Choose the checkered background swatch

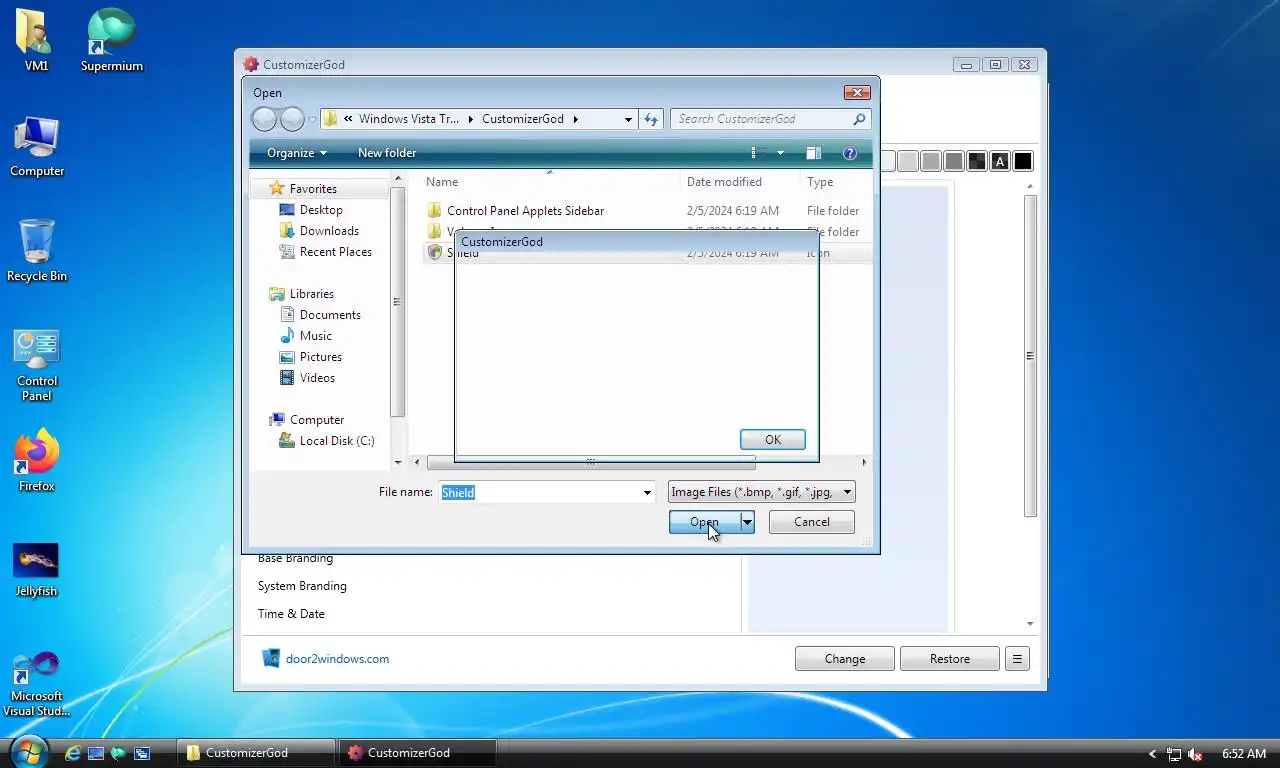(977, 161)
